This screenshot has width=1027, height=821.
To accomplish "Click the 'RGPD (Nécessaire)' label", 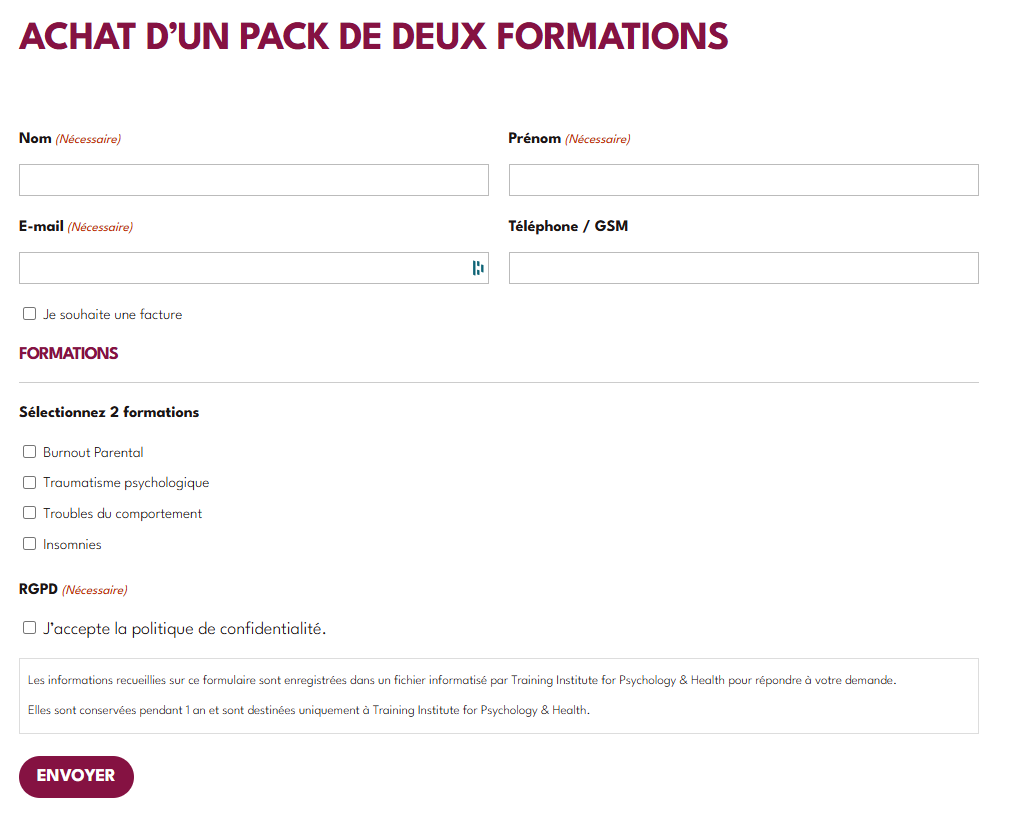I will pyautogui.click(x=73, y=589).
